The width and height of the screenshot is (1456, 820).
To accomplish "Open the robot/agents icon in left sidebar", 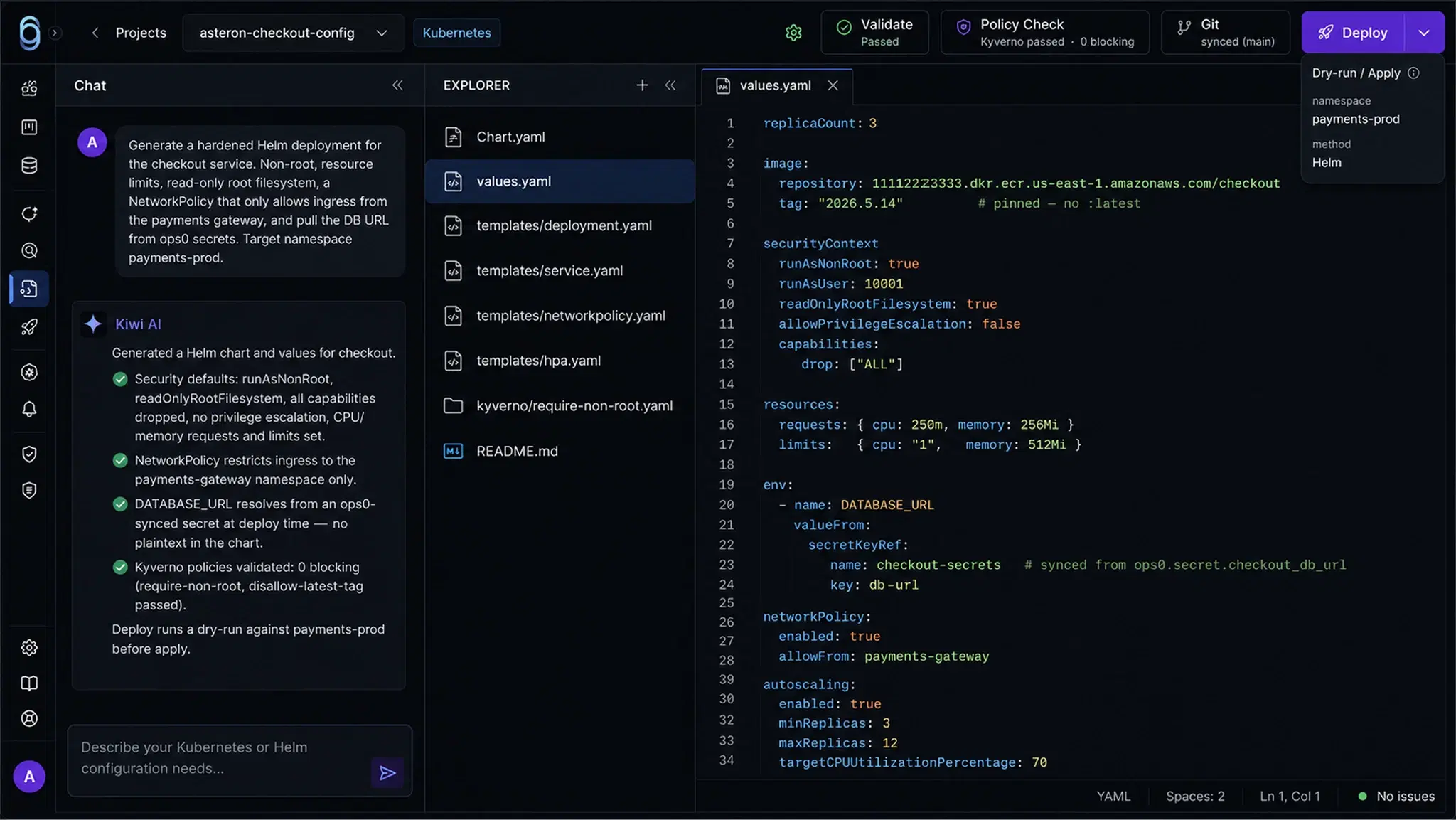I will pos(29,89).
